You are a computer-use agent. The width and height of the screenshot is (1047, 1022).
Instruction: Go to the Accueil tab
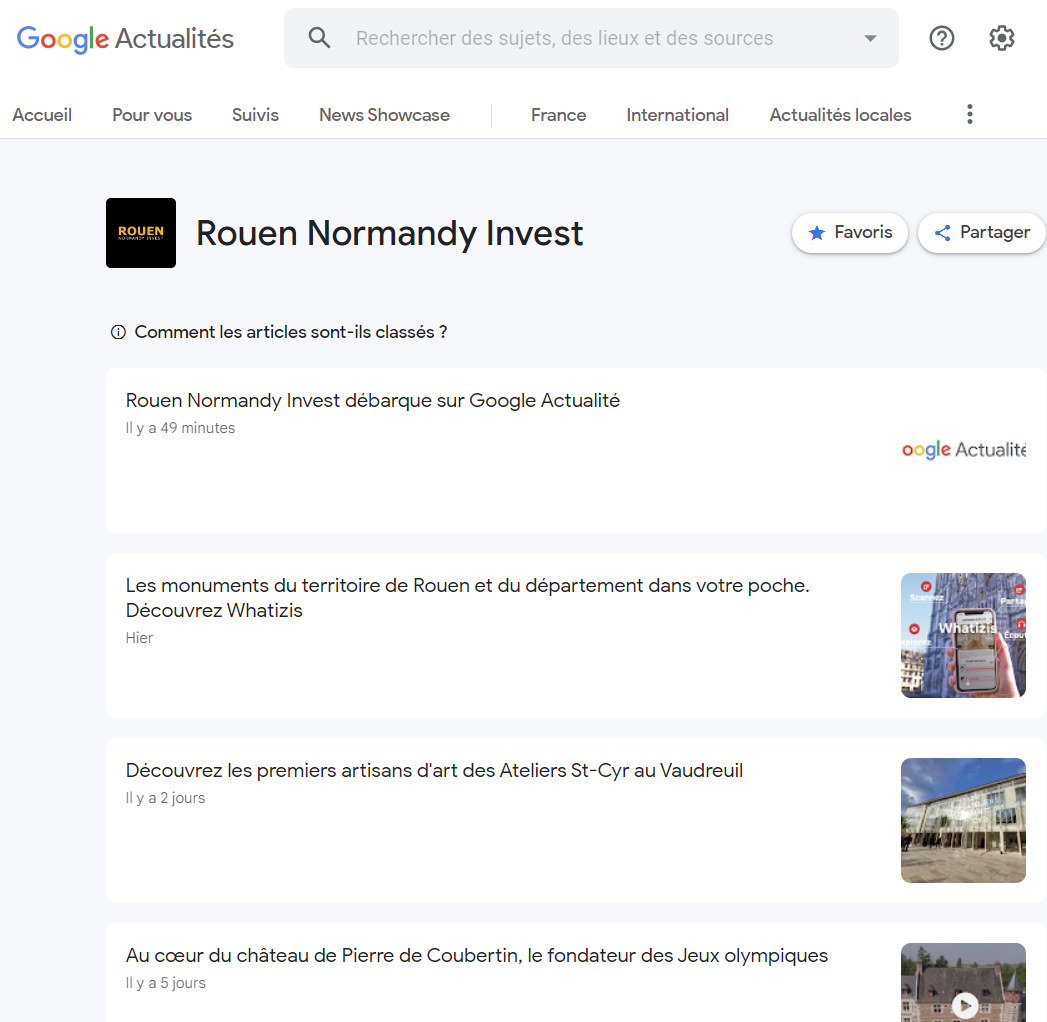click(42, 115)
